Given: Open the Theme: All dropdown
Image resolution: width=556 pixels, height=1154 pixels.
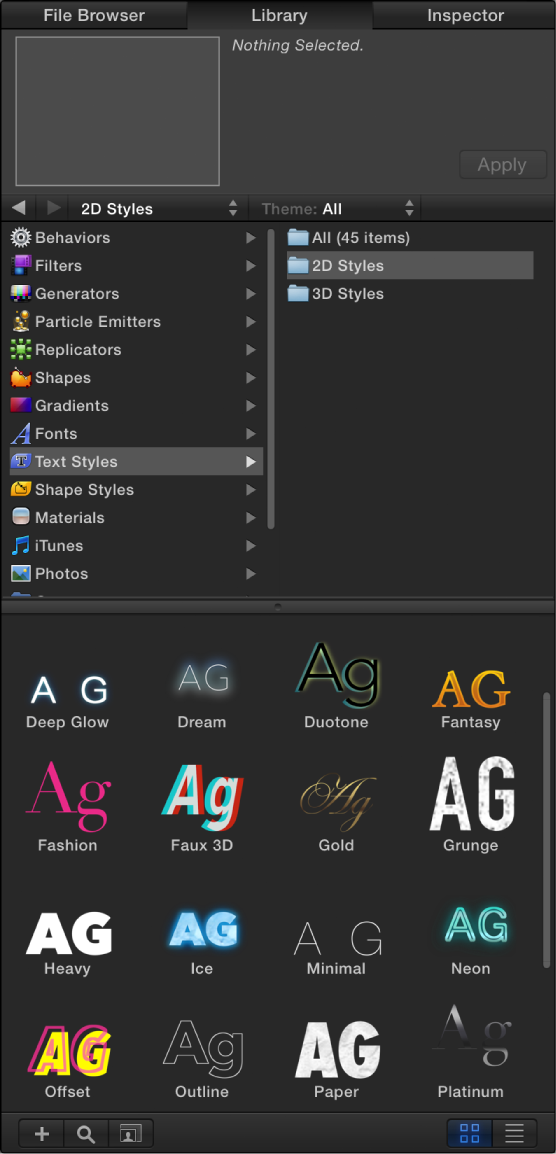Looking at the screenshot, I should (x=337, y=208).
